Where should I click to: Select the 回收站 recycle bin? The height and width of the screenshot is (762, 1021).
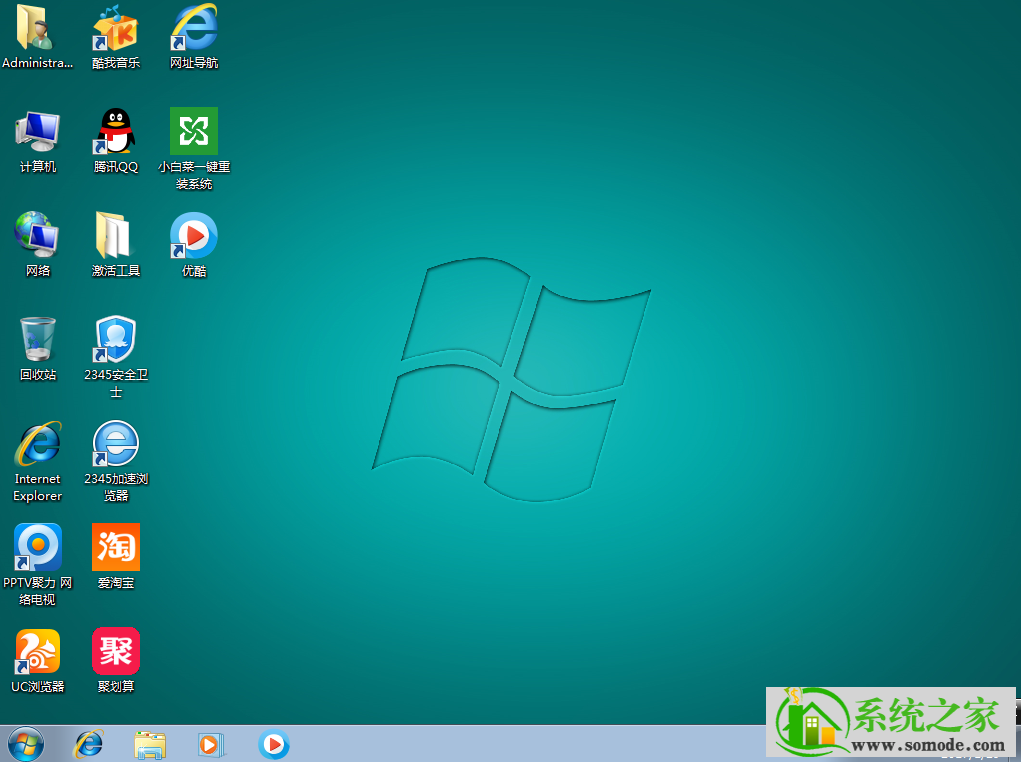click(x=38, y=340)
